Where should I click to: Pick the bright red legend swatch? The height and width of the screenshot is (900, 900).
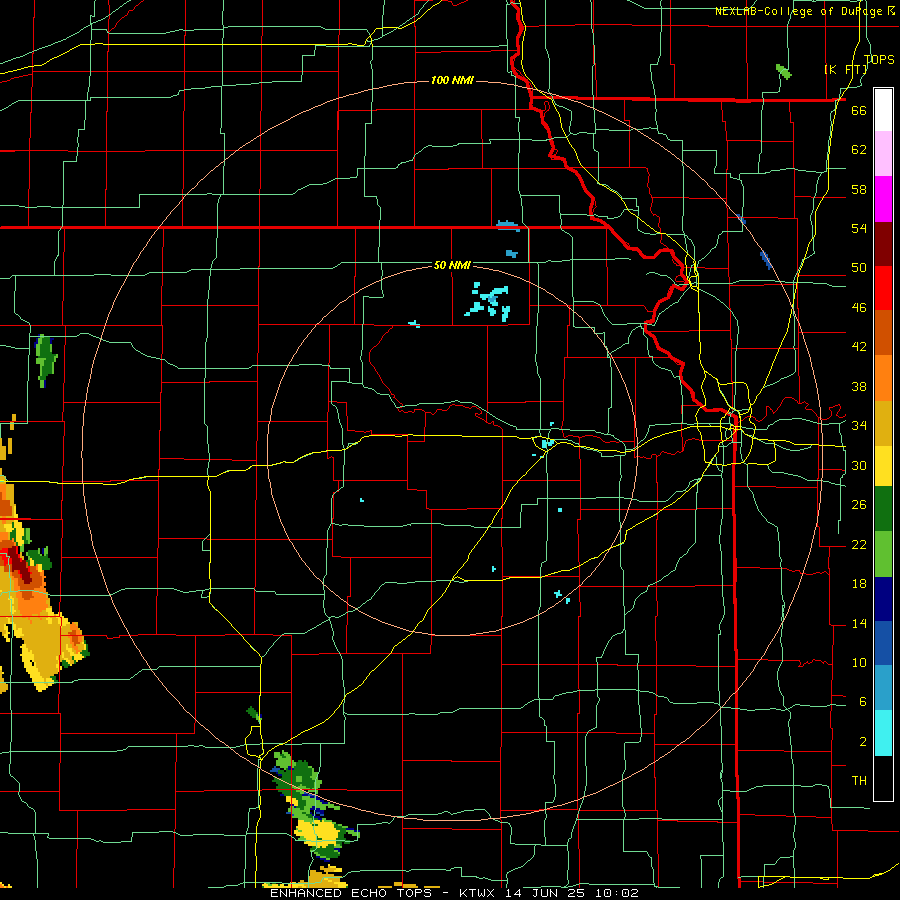(883, 288)
